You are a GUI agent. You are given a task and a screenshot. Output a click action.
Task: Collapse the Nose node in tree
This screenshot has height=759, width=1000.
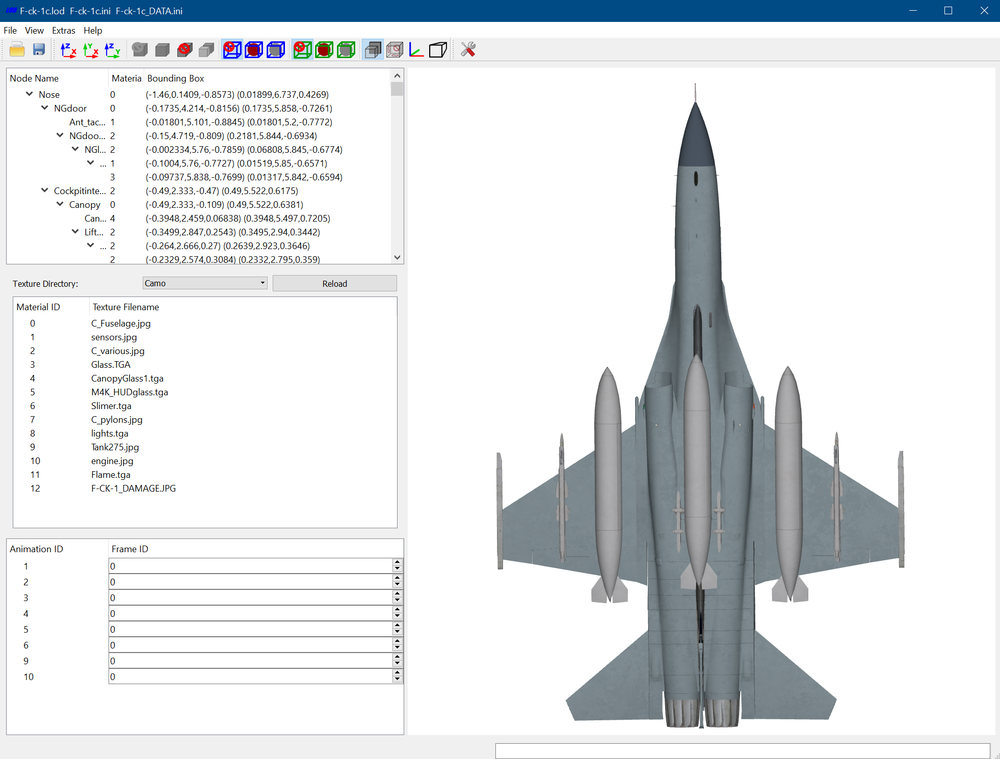pos(29,94)
